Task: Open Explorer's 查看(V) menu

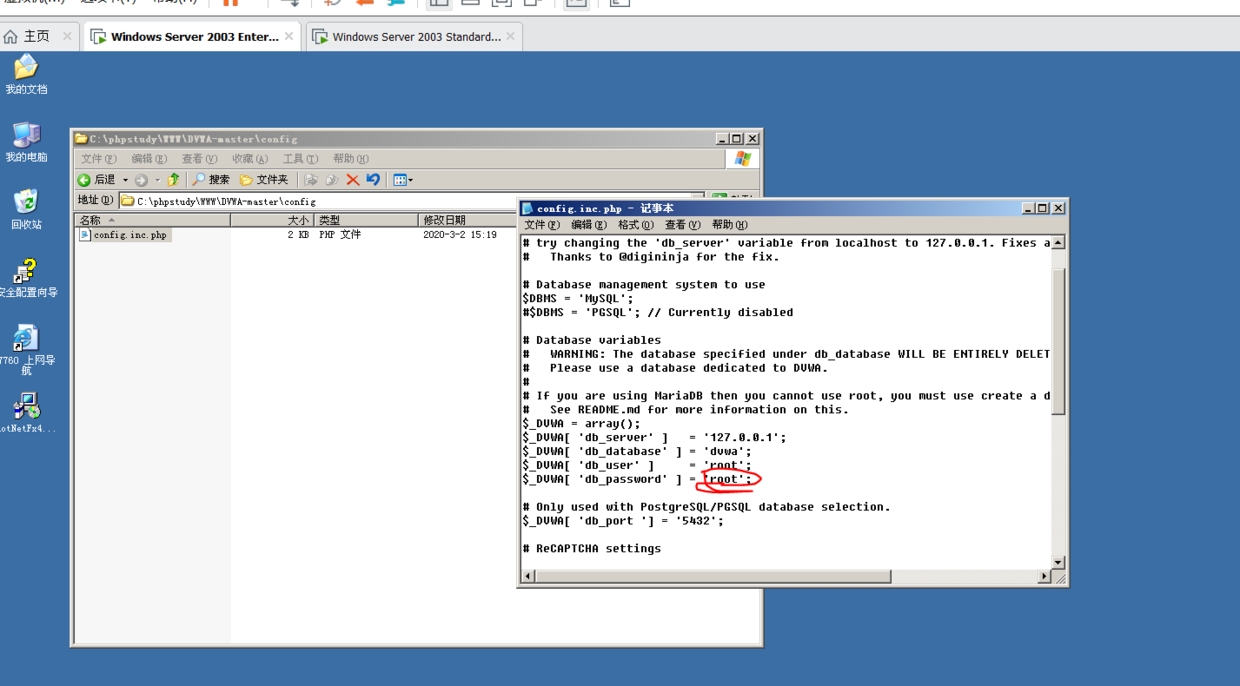Action: click(199, 159)
